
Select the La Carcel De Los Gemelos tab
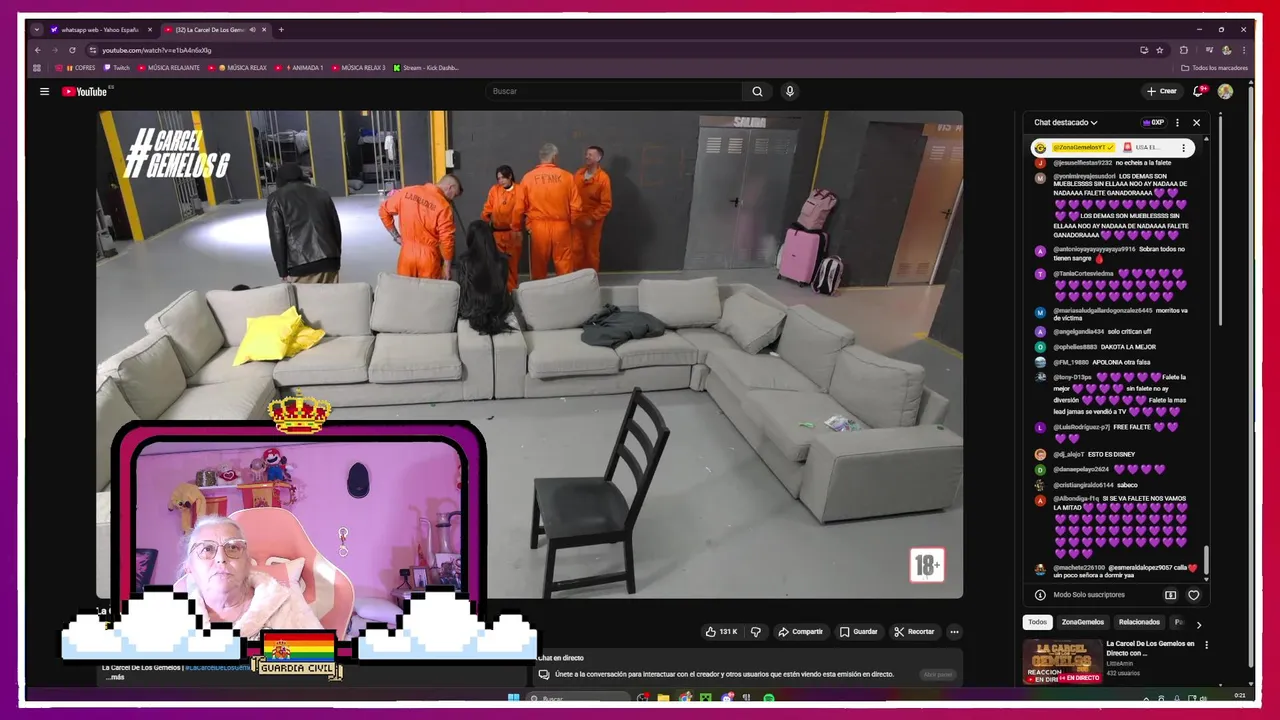click(x=210, y=30)
